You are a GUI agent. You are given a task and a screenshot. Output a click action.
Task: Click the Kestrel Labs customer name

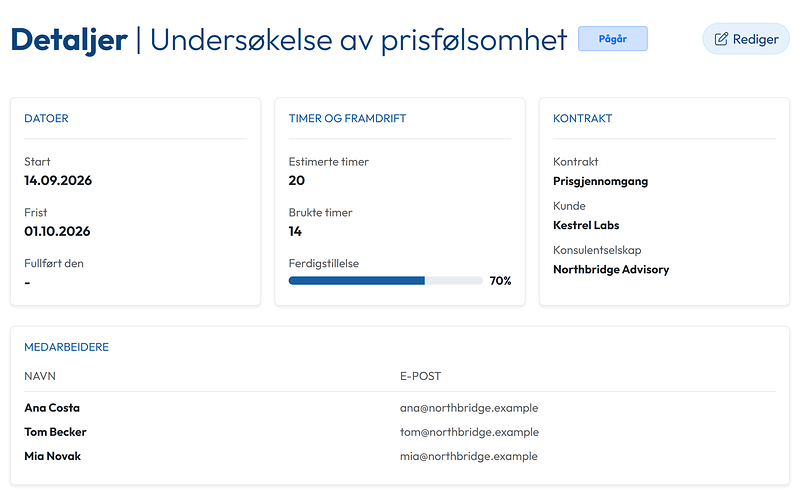(x=586, y=225)
